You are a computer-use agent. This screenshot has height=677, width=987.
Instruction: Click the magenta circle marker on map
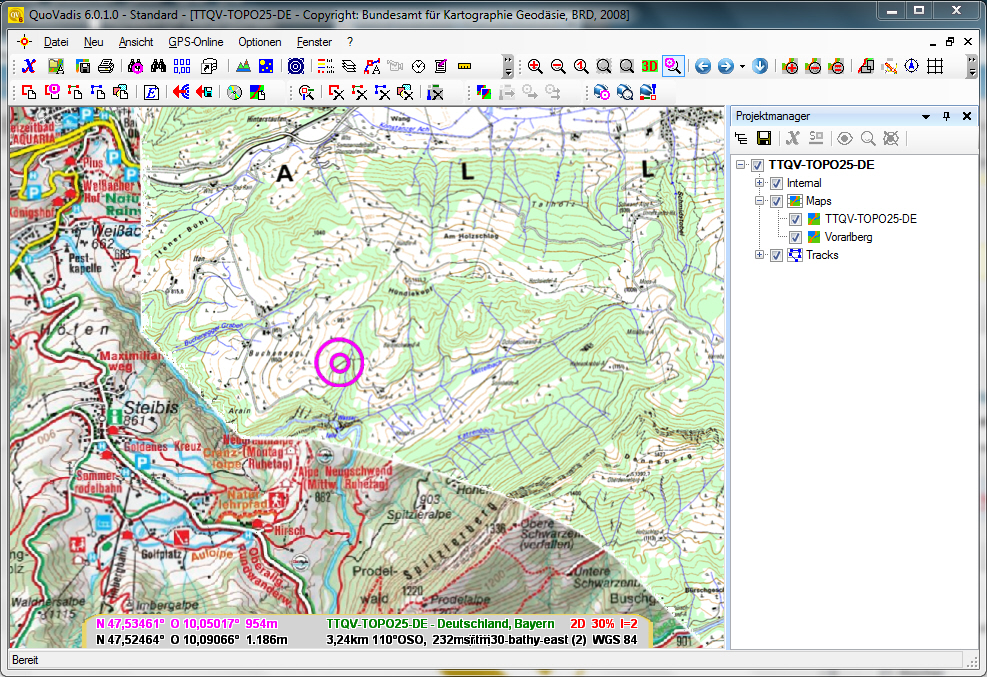pyautogui.click(x=340, y=362)
